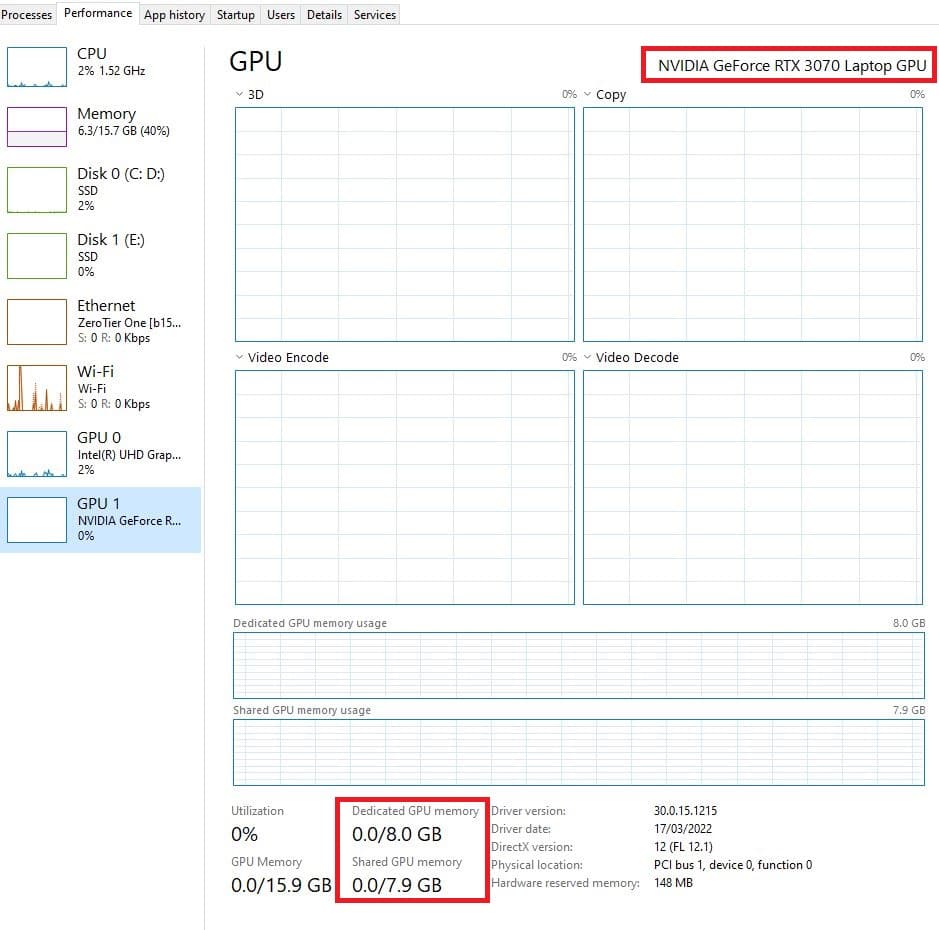Click the Physical location: label
This screenshot has width=939, height=930.
(537, 865)
